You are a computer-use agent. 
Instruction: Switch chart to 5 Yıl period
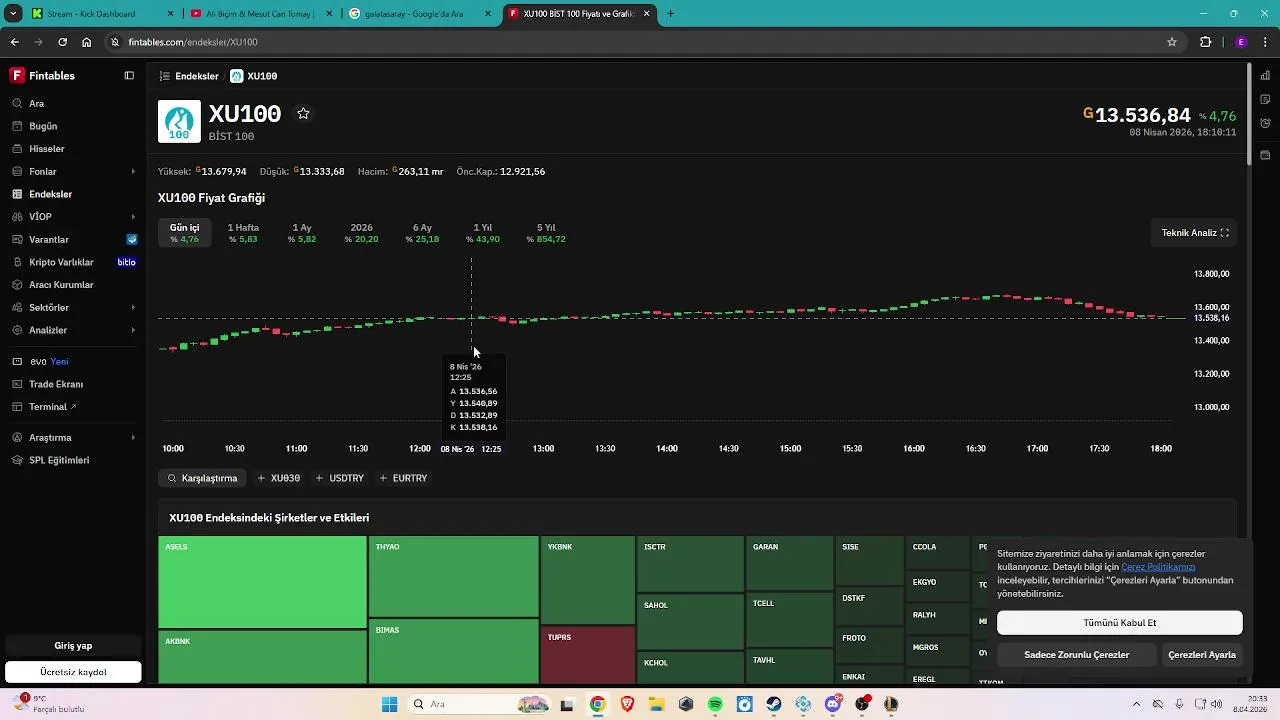point(546,233)
